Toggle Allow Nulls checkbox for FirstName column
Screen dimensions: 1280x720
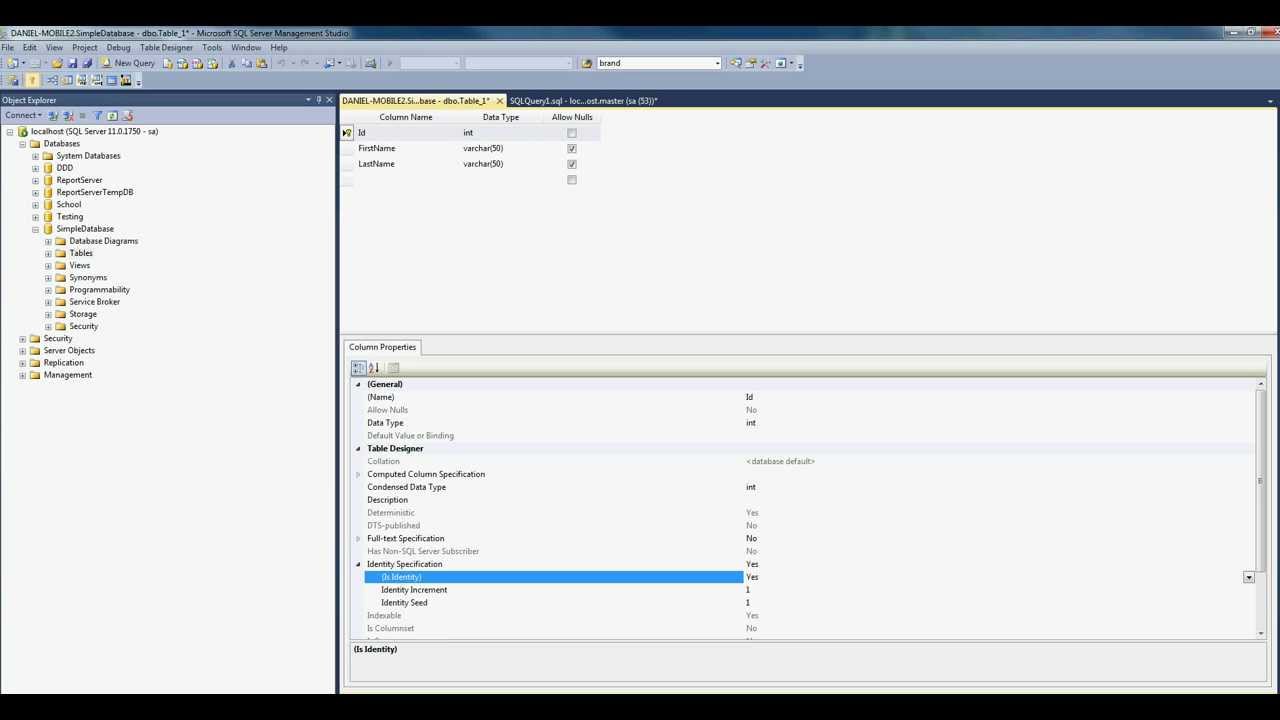[572, 148]
